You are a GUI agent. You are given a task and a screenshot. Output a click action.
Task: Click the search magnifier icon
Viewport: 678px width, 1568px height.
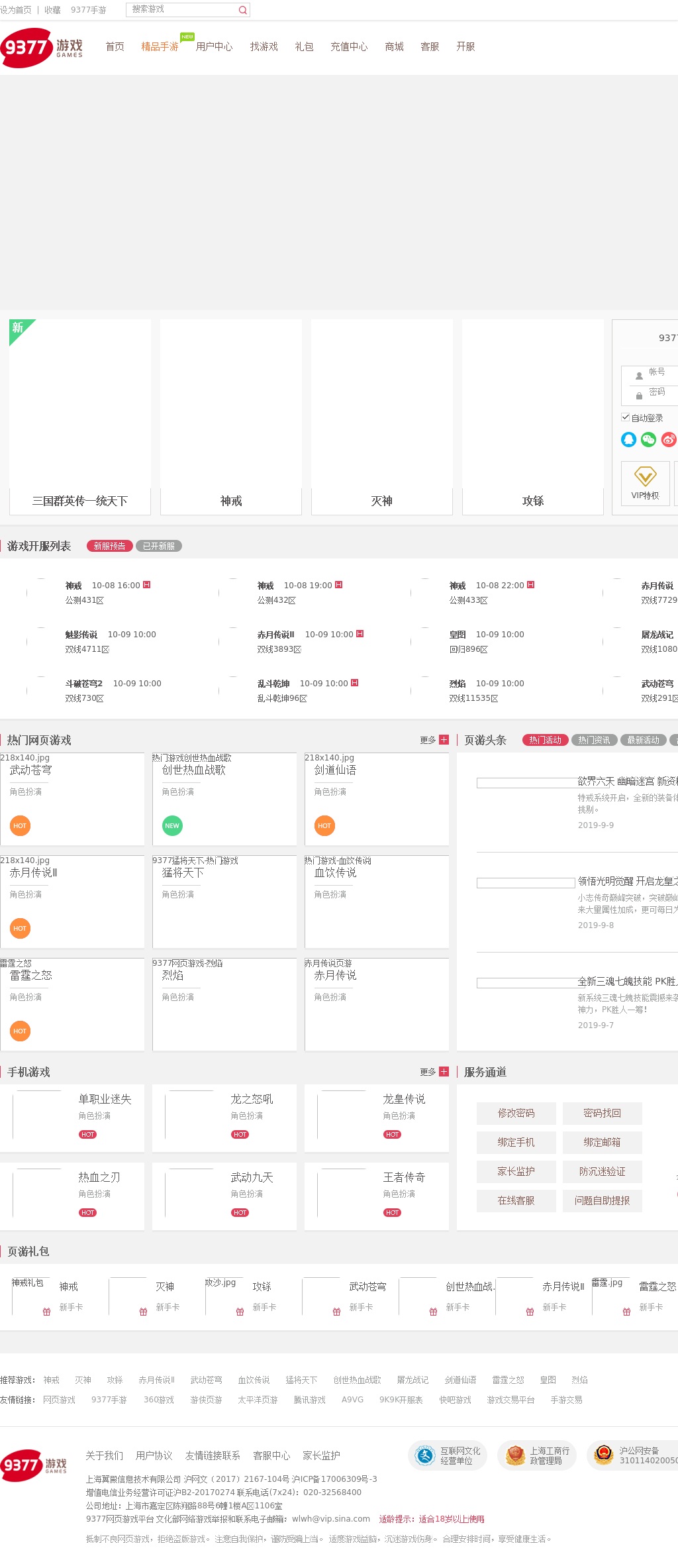point(242,10)
